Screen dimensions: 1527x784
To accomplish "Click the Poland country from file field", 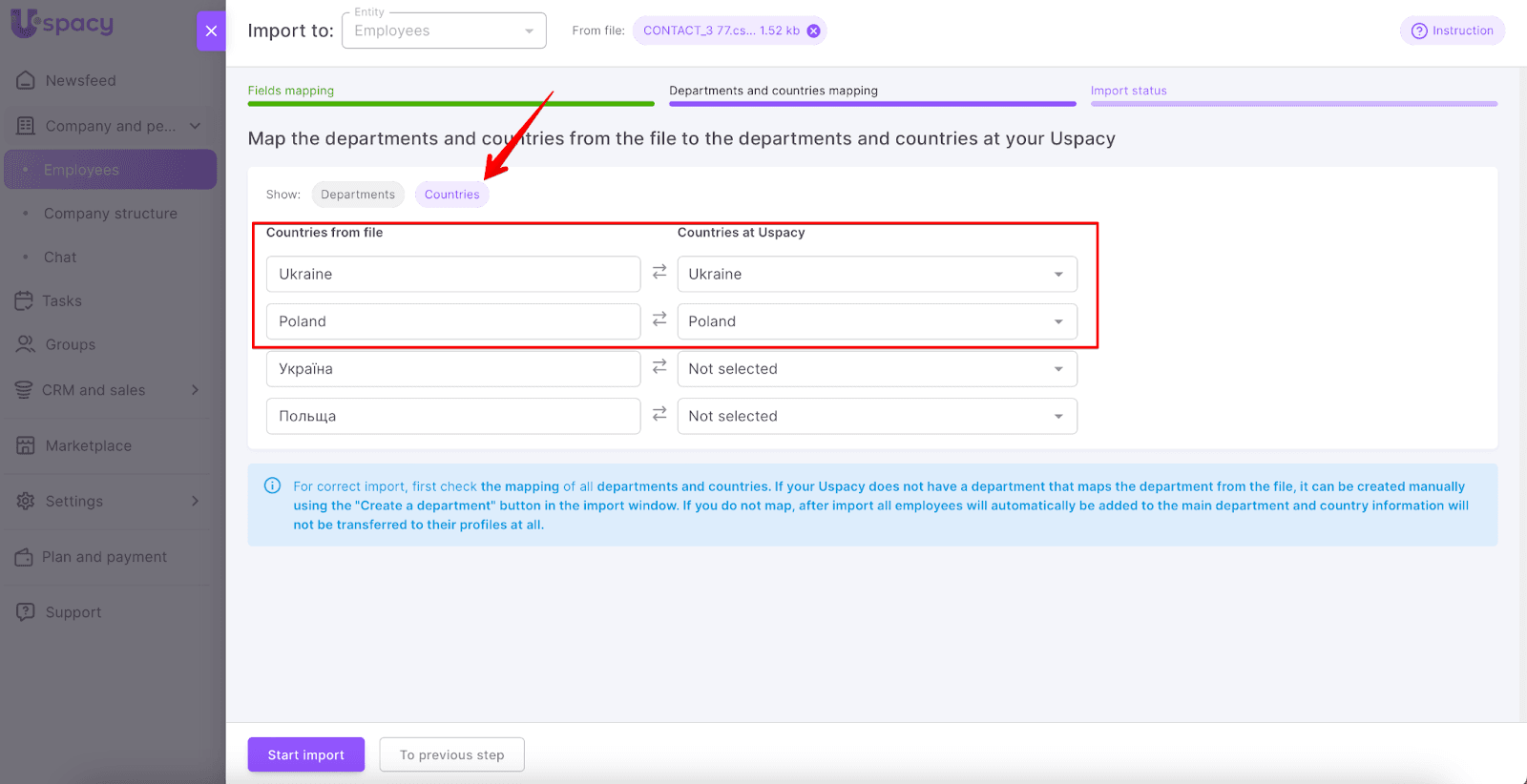I will [x=453, y=321].
